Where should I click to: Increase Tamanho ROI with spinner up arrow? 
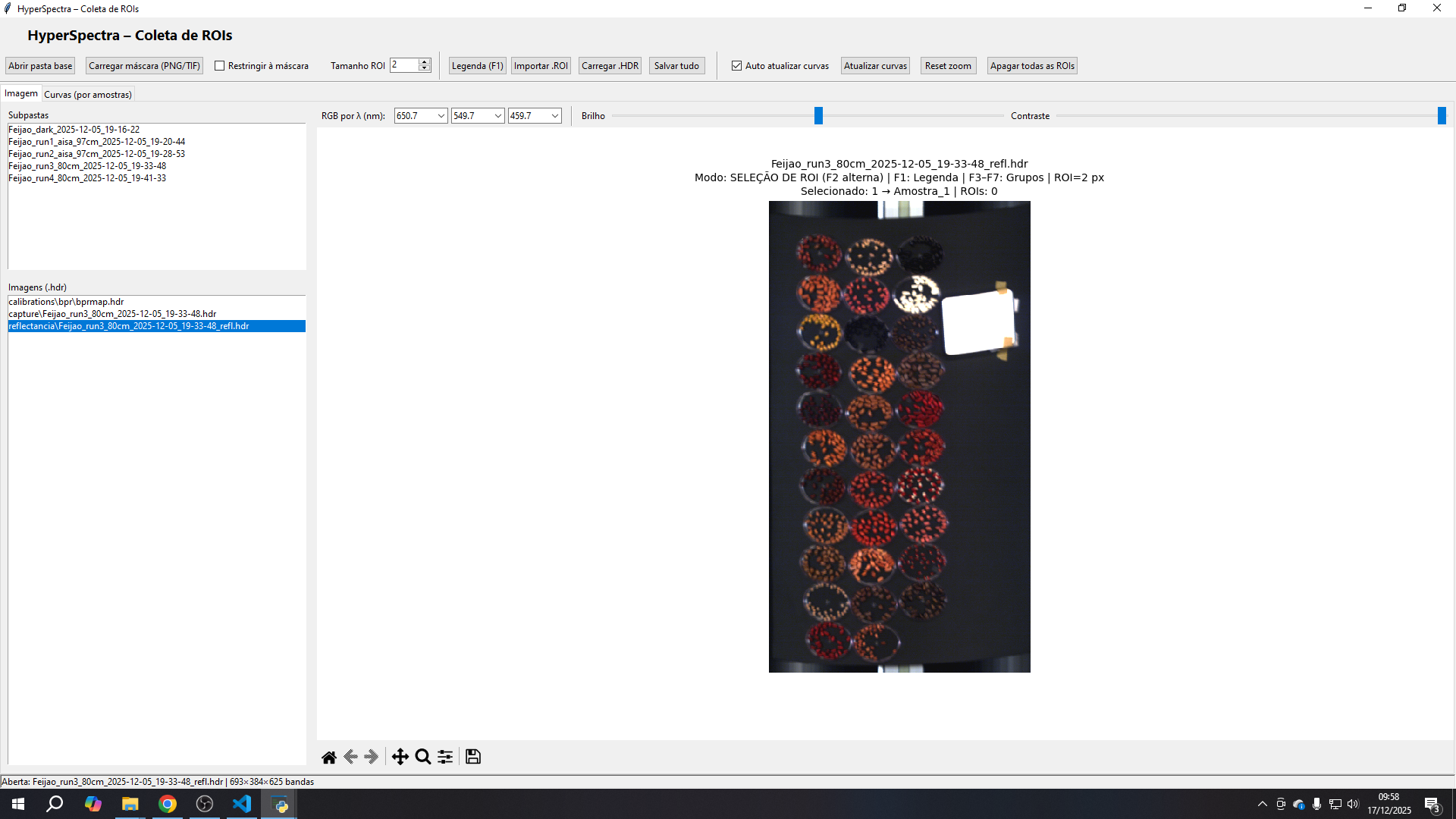(425, 62)
